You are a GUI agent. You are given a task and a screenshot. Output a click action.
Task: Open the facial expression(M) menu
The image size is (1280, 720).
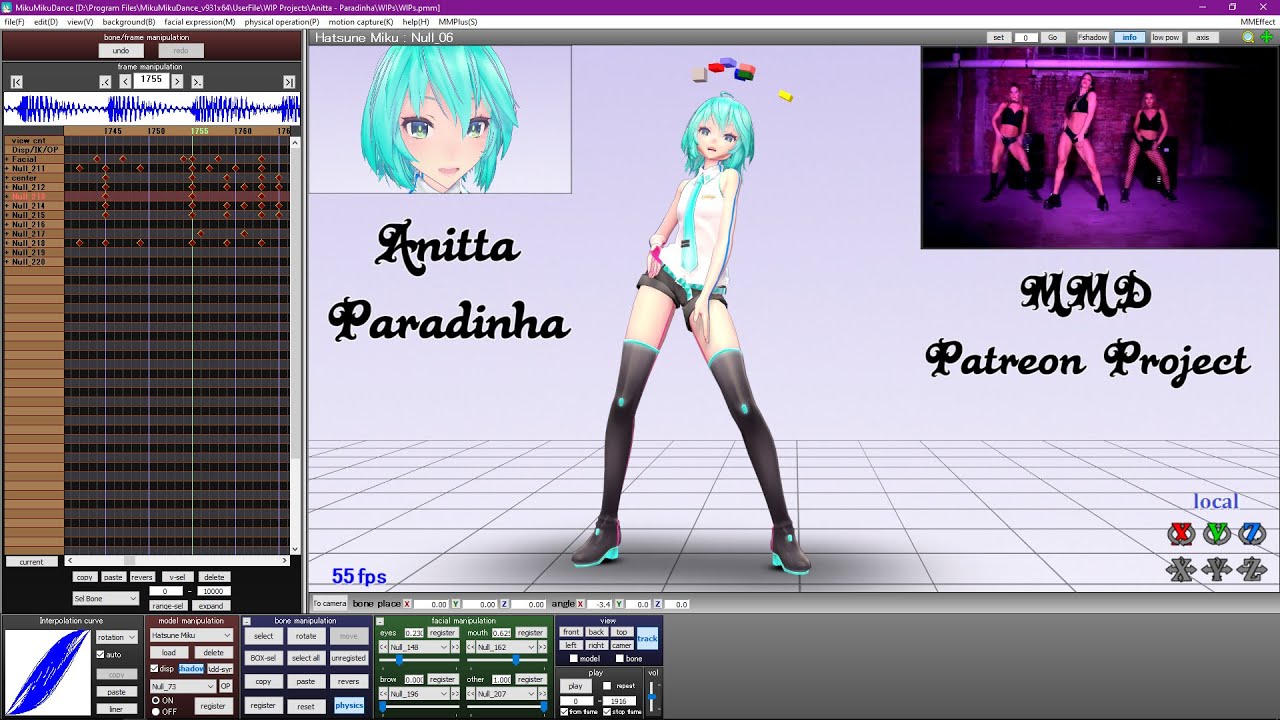[199, 21]
